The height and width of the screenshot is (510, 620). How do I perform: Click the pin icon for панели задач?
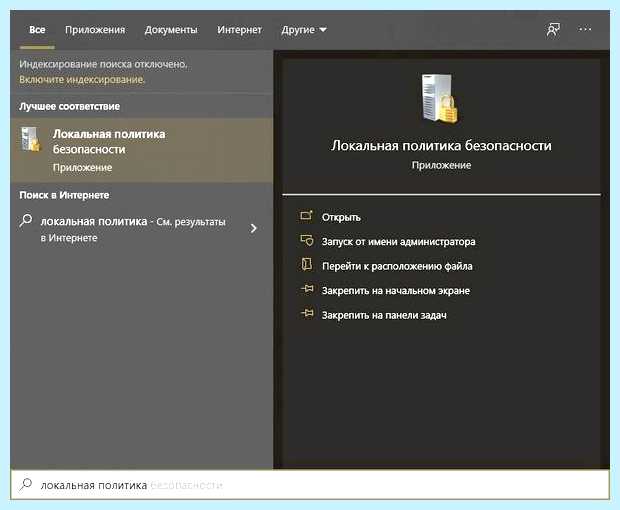coord(307,314)
